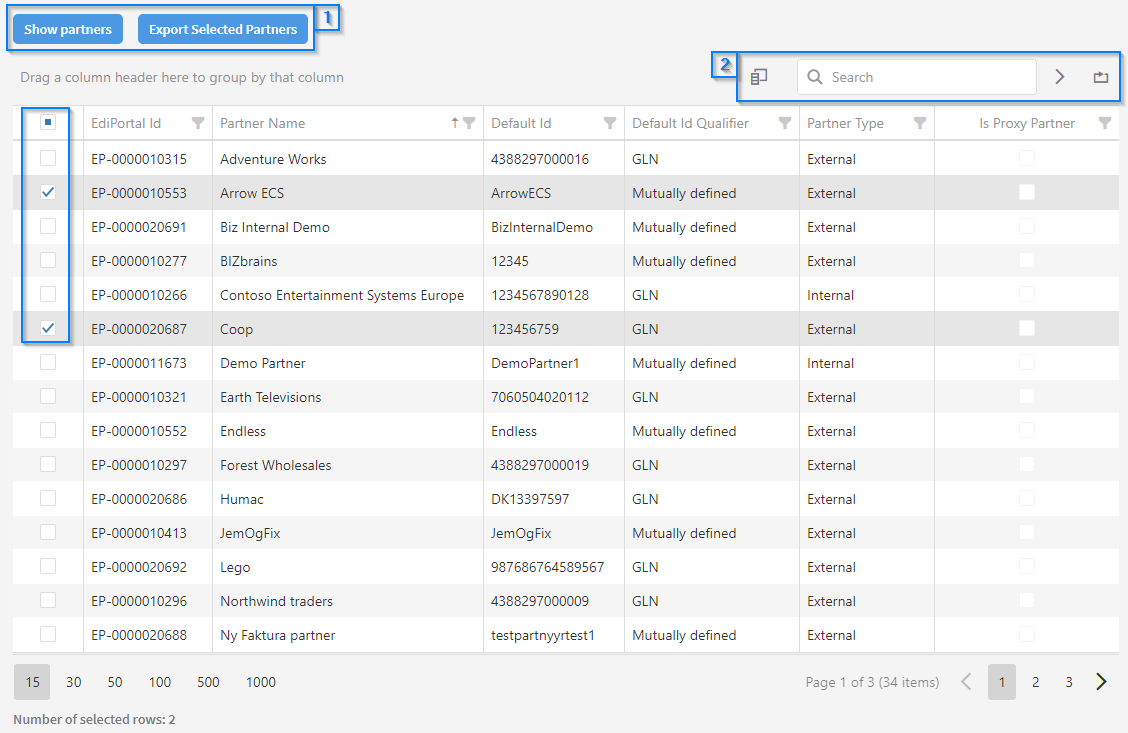Screen dimensions: 1128x733
Task: Open the Partner Name column filter
Action: [469, 123]
